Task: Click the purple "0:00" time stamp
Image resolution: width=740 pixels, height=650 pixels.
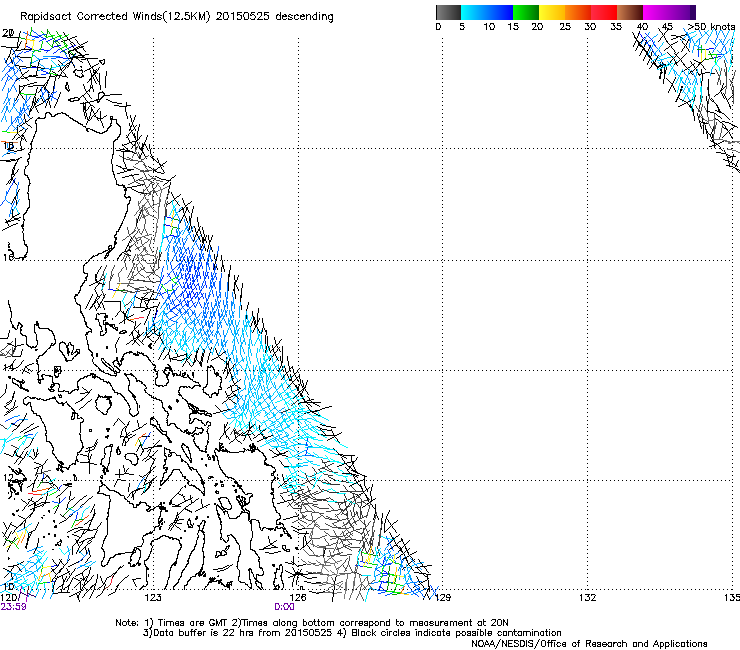Action: coord(285,607)
